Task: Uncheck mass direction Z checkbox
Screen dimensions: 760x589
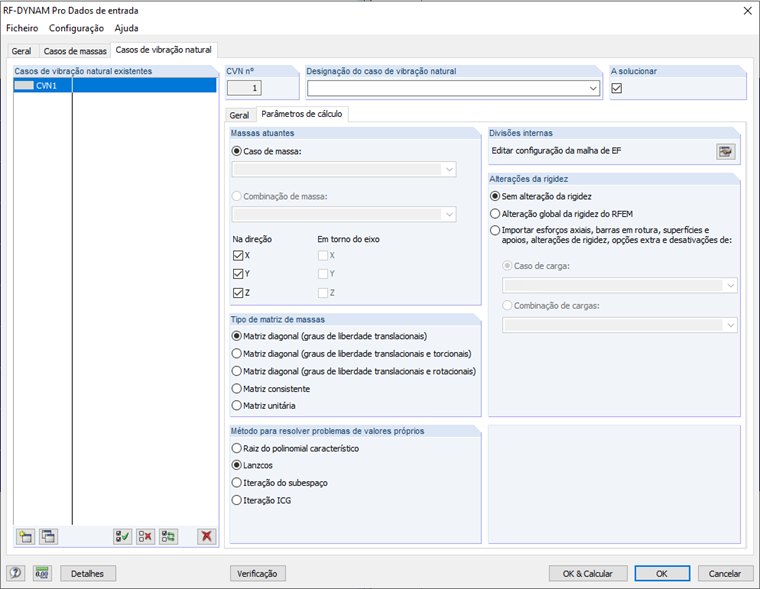Action: (238, 293)
